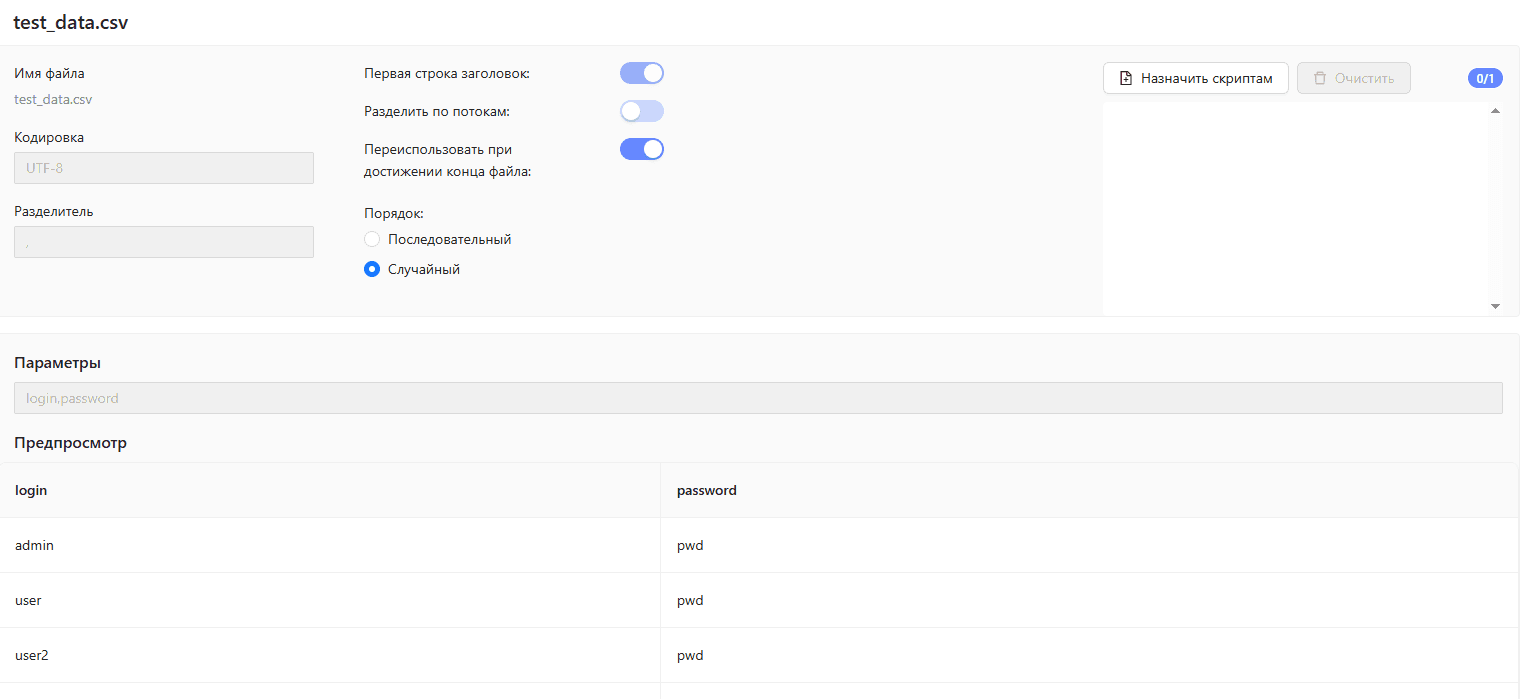Click the Параметры login.password field

(758, 398)
